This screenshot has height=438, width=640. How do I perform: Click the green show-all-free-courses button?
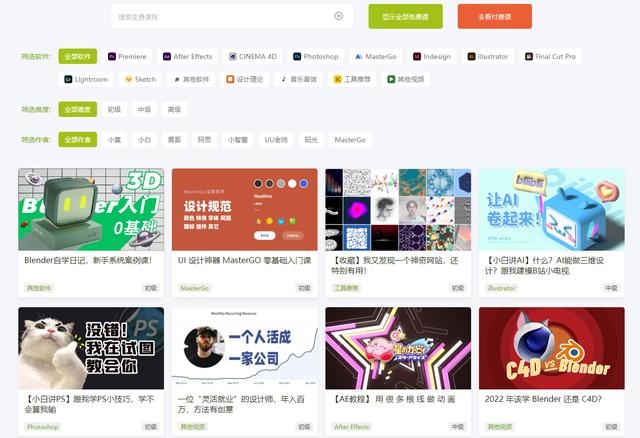tap(405, 16)
